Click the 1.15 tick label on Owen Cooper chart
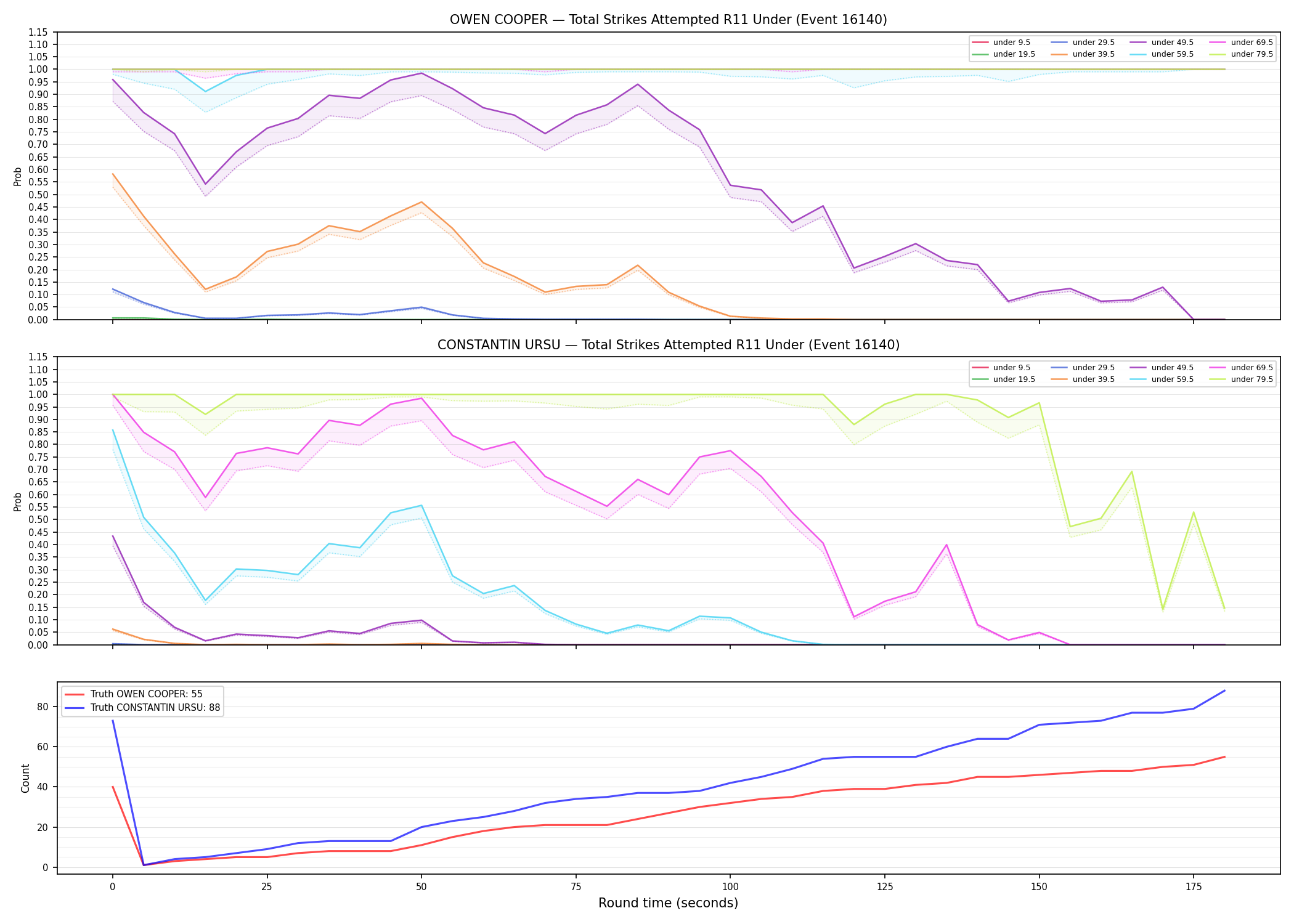The width and height of the screenshot is (1294, 924). [38, 32]
